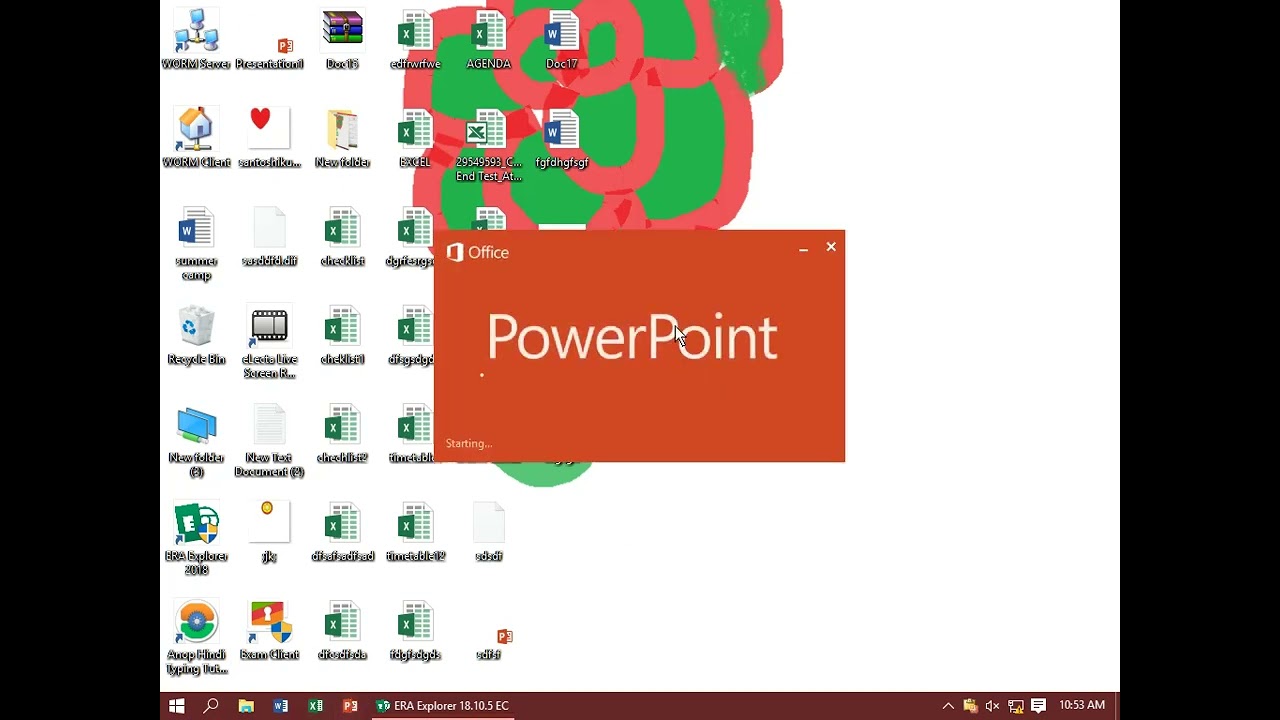Screen dimensions: 1280x720
Task: Open the Windows Start menu
Action: (x=177, y=706)
